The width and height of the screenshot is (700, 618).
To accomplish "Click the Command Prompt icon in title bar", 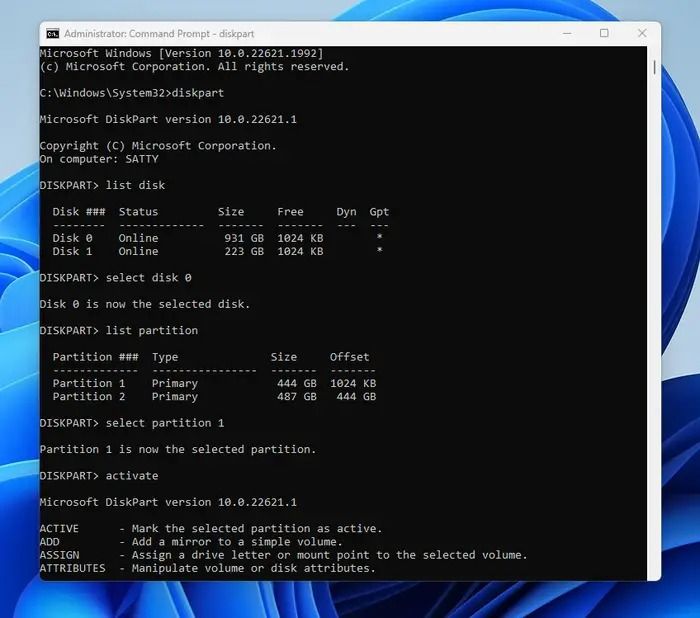I will coord(53,33).
